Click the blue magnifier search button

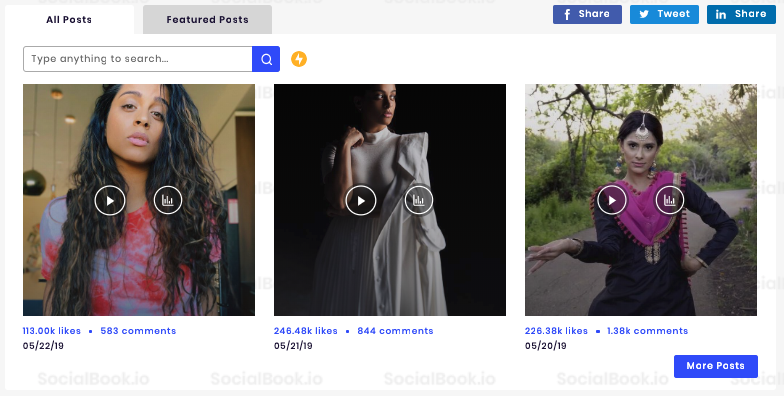click(266, 59)
